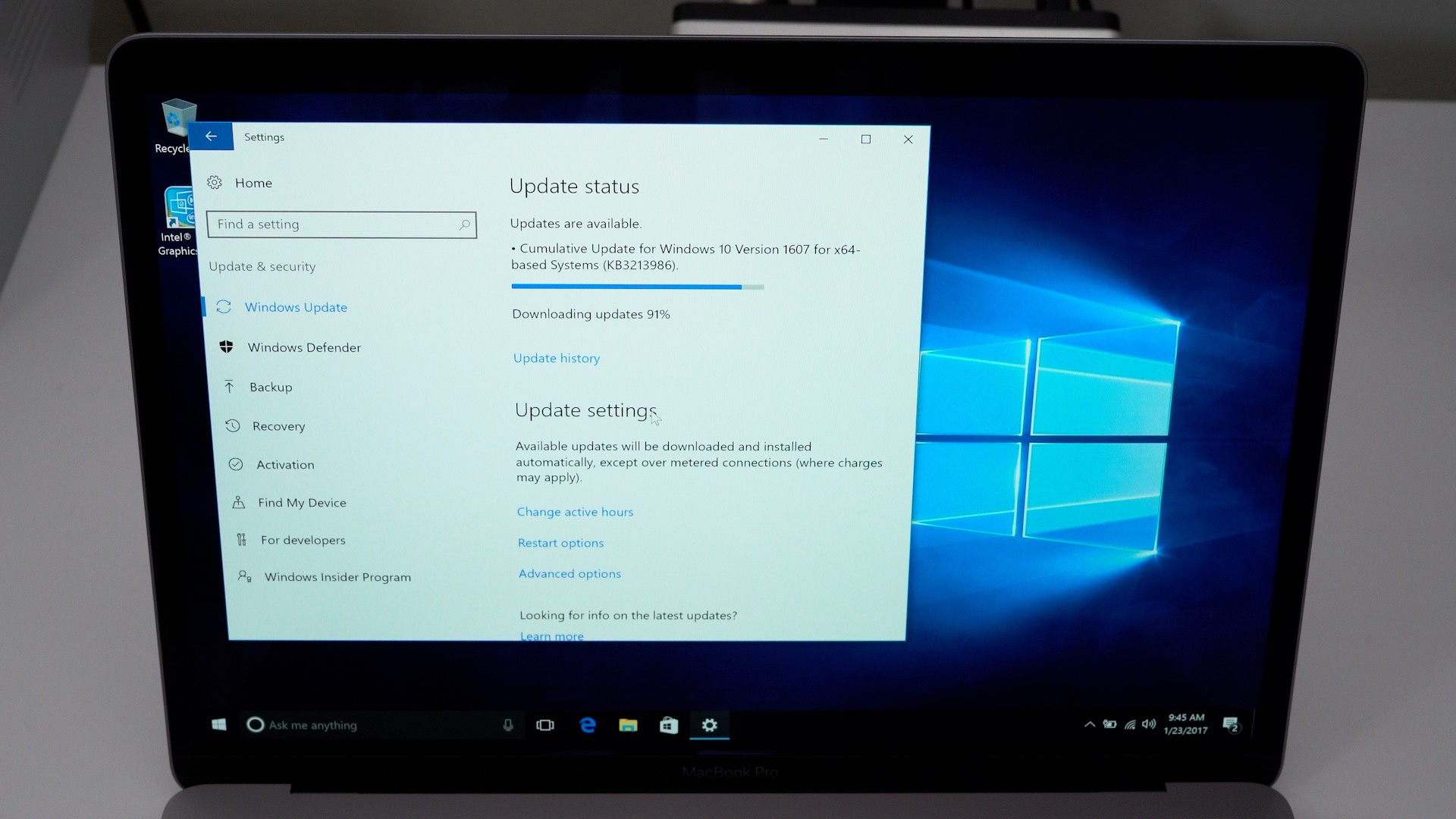This screenshot has width=1456, height=819.
Task: Select Recovery options in sidebar
Action: click(x=279, y=425)
